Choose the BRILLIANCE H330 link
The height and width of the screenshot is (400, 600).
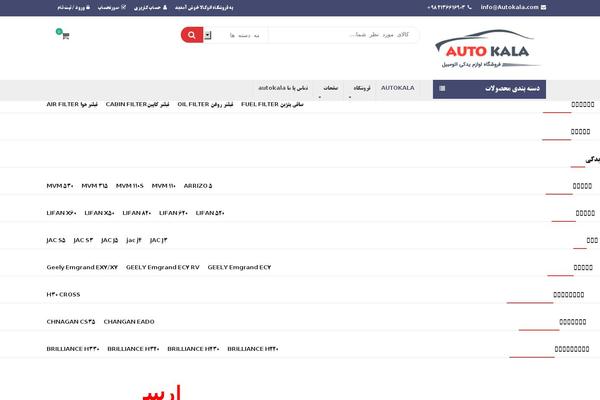tap(73, 349)
